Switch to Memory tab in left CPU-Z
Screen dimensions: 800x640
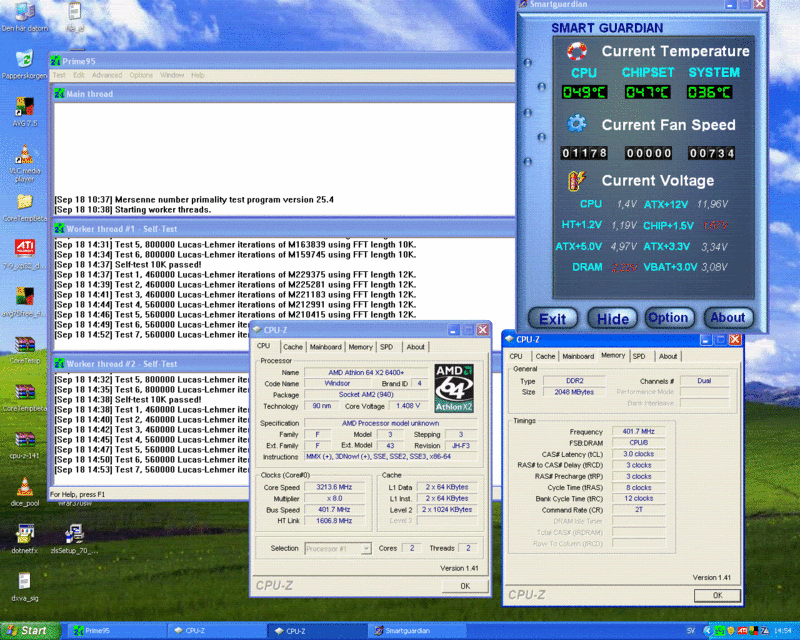click(x=361, y=347)
